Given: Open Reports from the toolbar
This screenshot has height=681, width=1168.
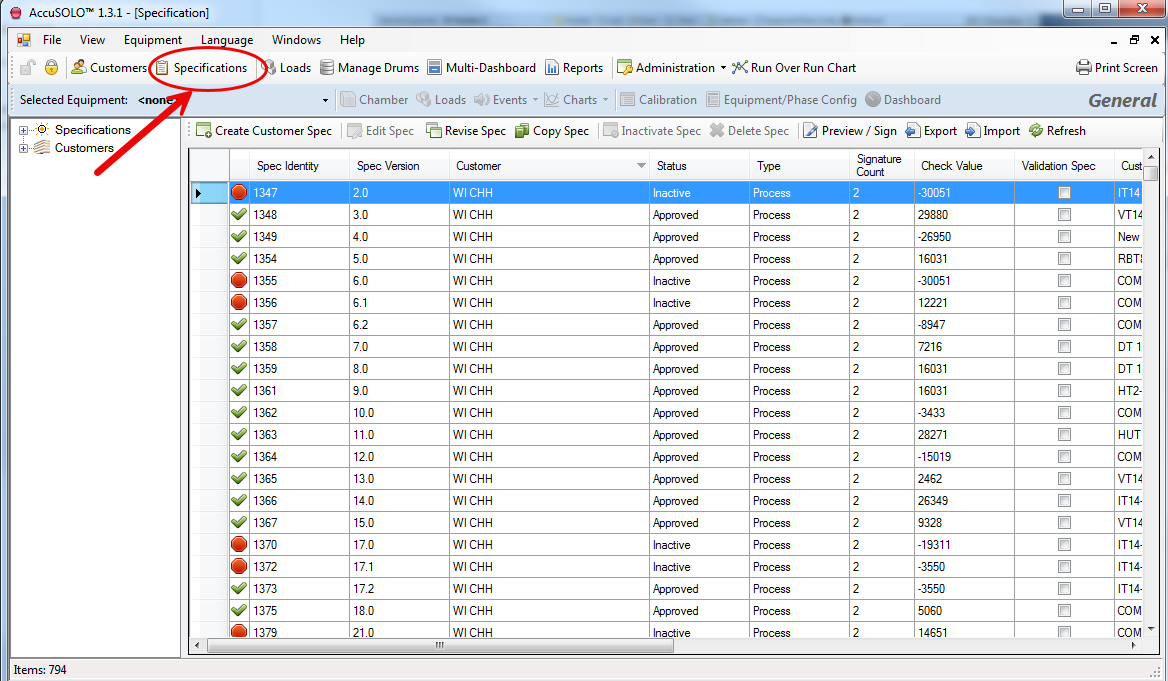Looking at the screenshot, I should click(552, 68).
